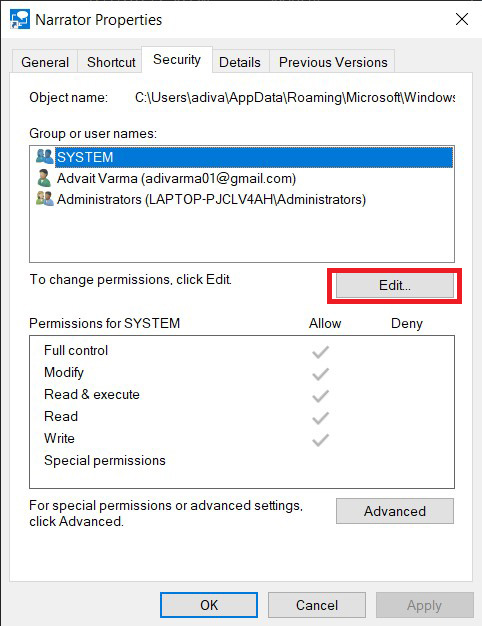482x626 pixels.
Task: Open Advanced permission settings
Action: (395, 511)
